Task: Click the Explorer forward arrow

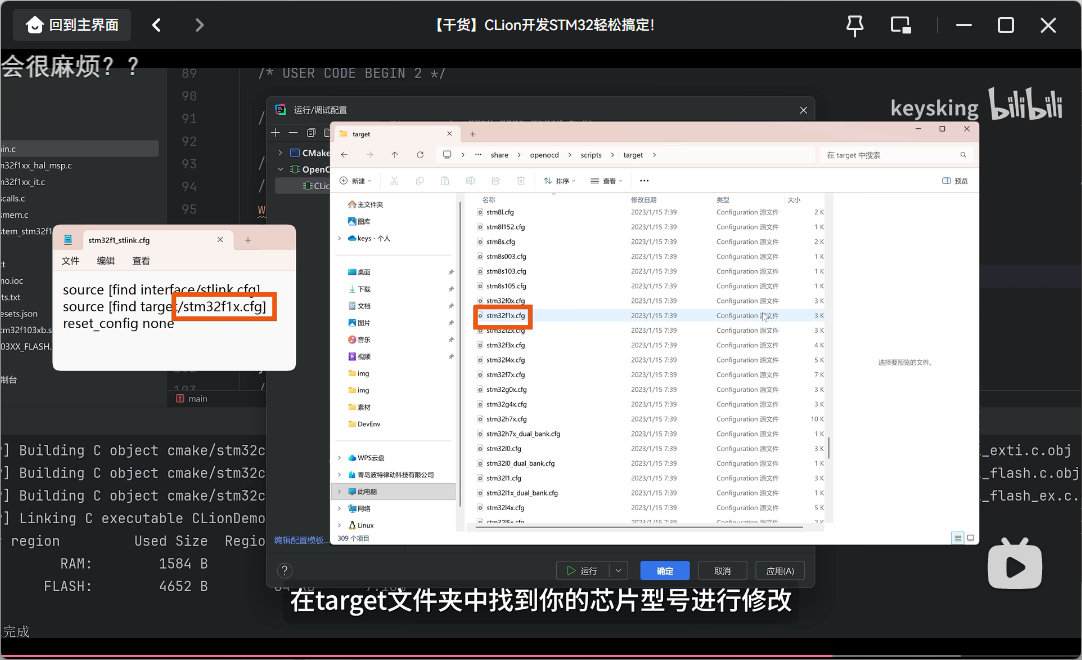Action: (370, 155)
